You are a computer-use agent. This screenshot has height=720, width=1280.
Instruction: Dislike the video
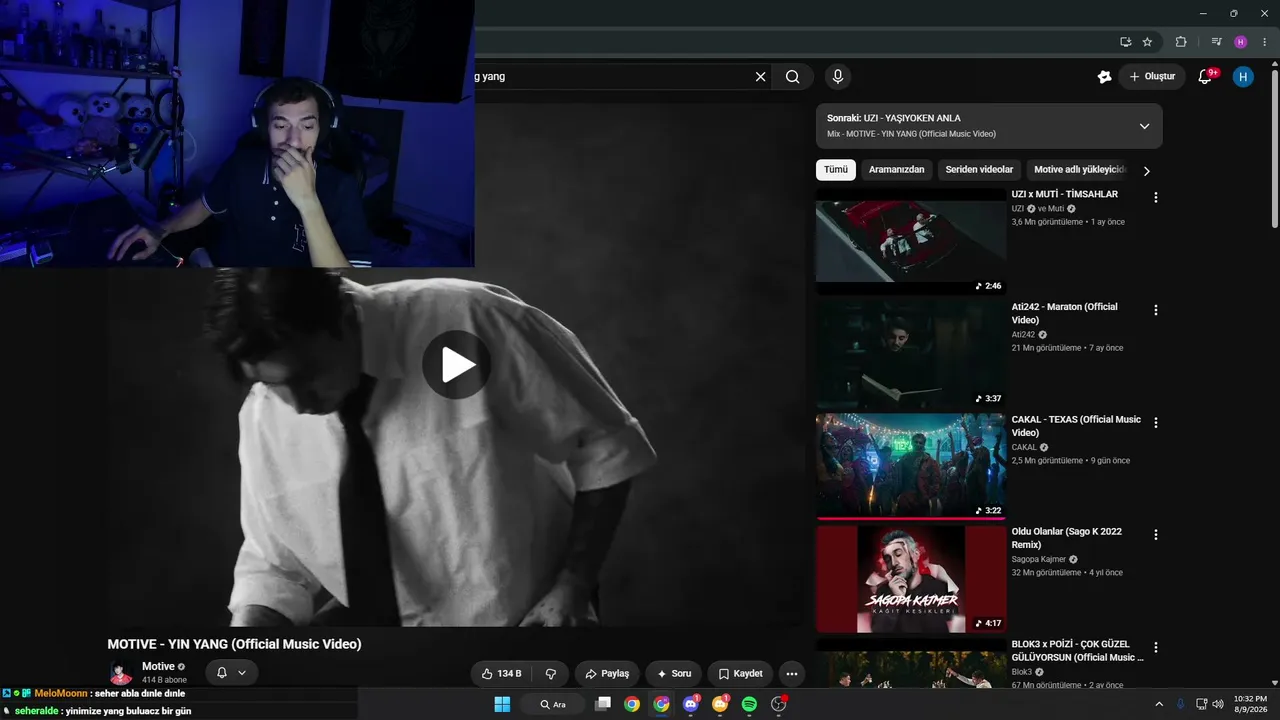pyautogui.click(x=551, y=674)
